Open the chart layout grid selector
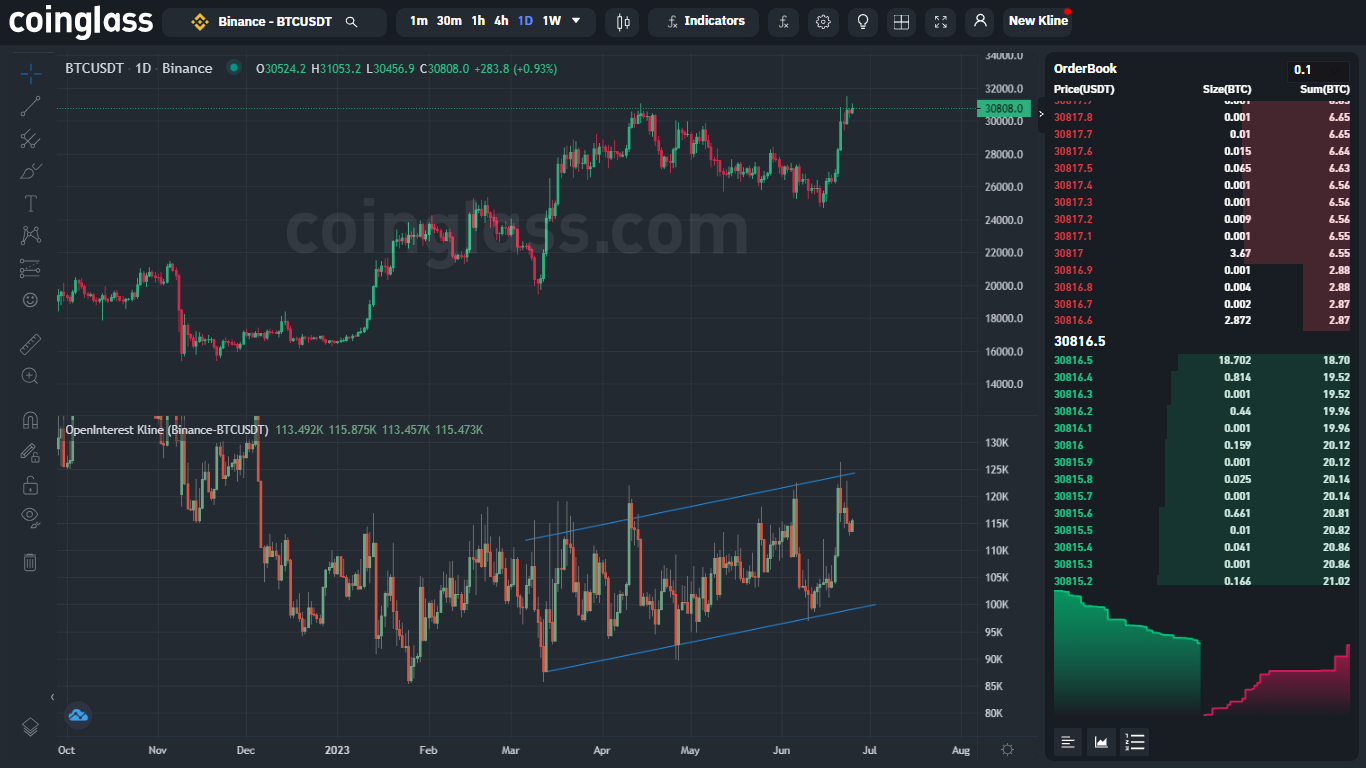Image resolution: width=1366 pixels, height=768 pixels. pyautogui.click(x=901, y=21)
